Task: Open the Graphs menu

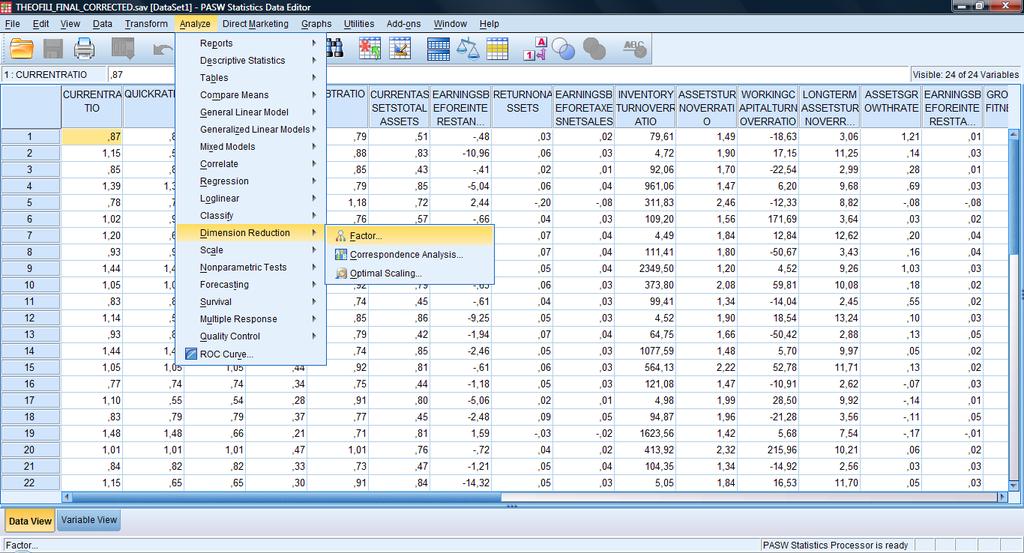Action: coord(317,24)
